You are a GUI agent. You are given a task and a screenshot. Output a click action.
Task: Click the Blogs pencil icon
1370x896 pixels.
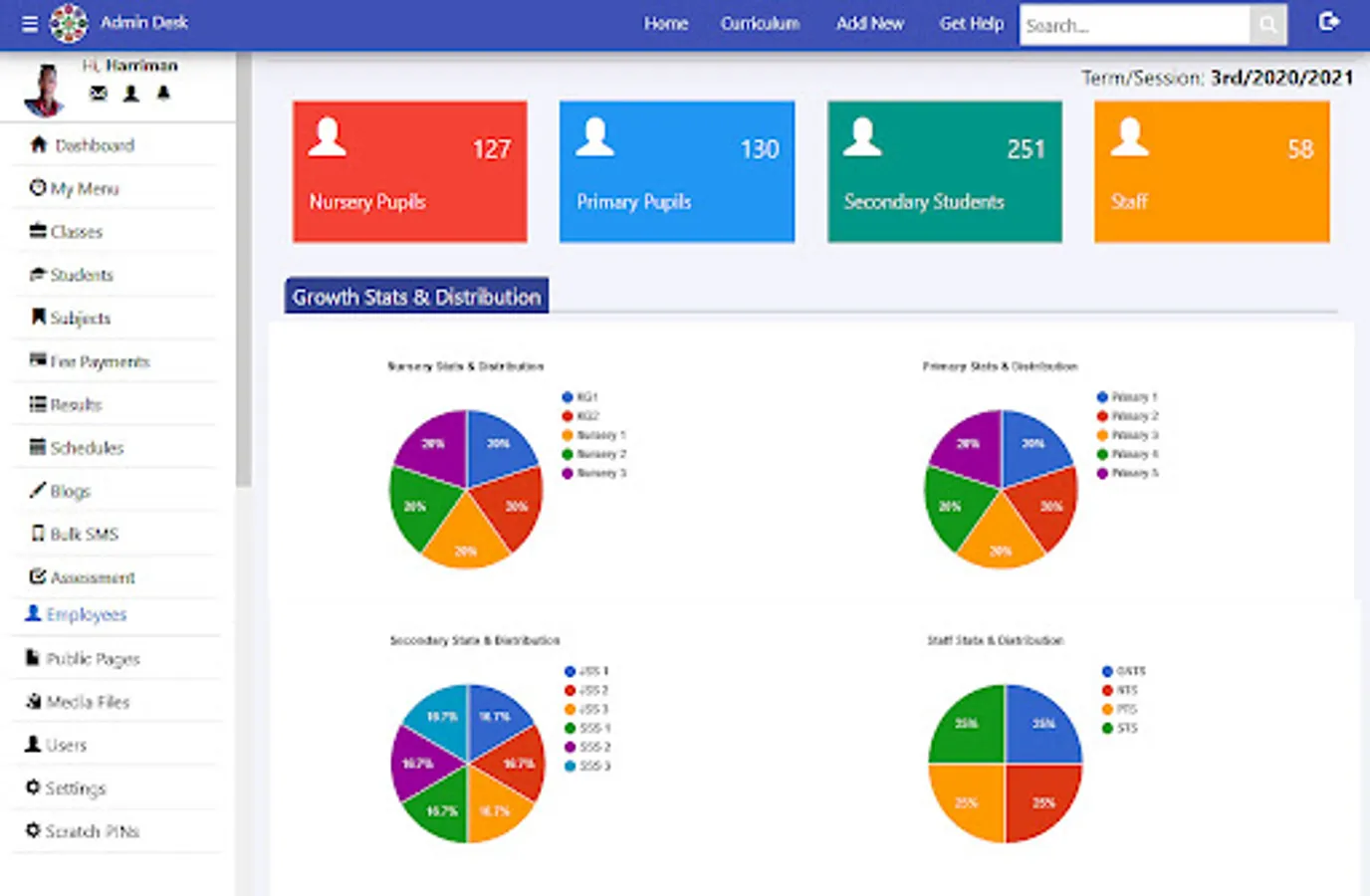[x=38, y=489]
